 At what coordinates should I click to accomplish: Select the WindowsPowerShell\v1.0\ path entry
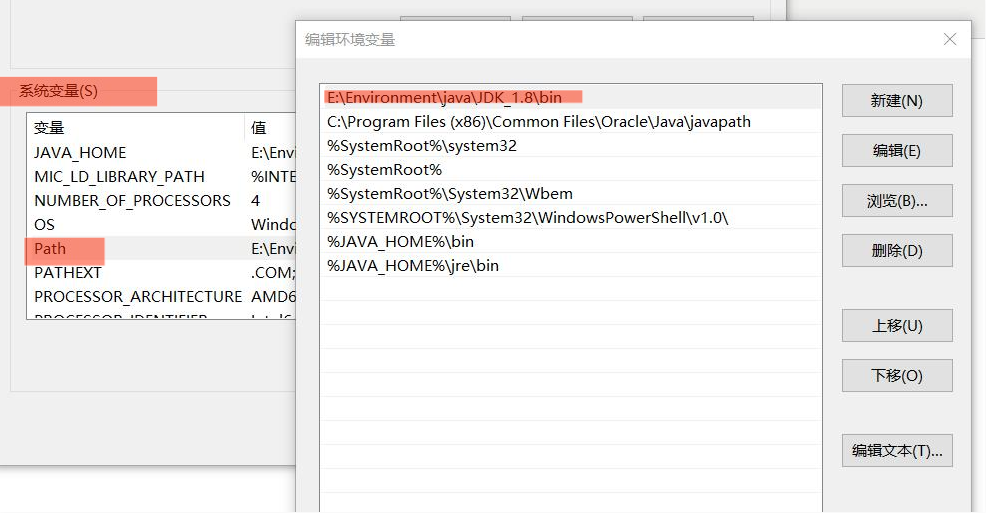(x=527, y=218)
